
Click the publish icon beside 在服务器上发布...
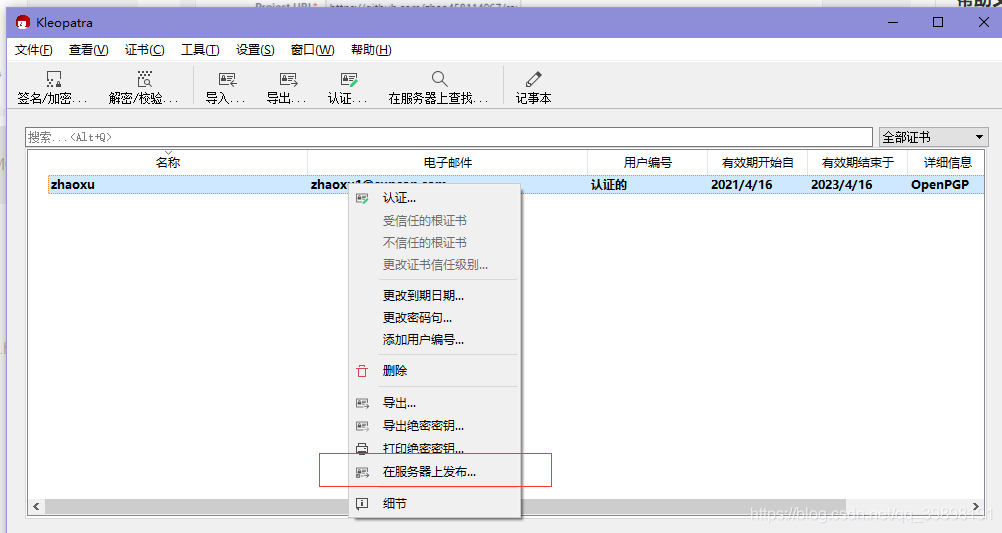click(x=362, y=472)
